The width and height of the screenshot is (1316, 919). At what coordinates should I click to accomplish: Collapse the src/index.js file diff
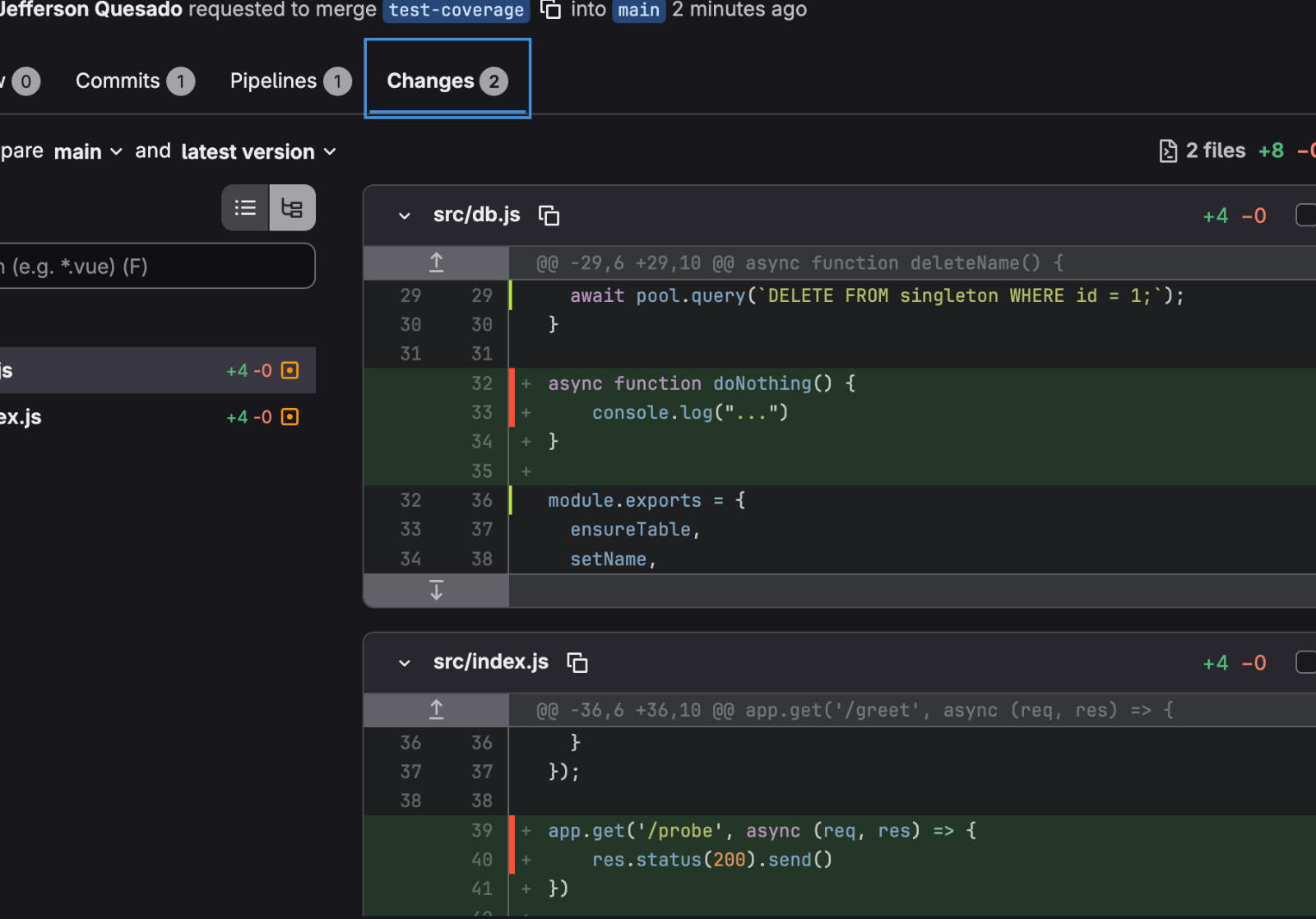(x=404, y=663)
